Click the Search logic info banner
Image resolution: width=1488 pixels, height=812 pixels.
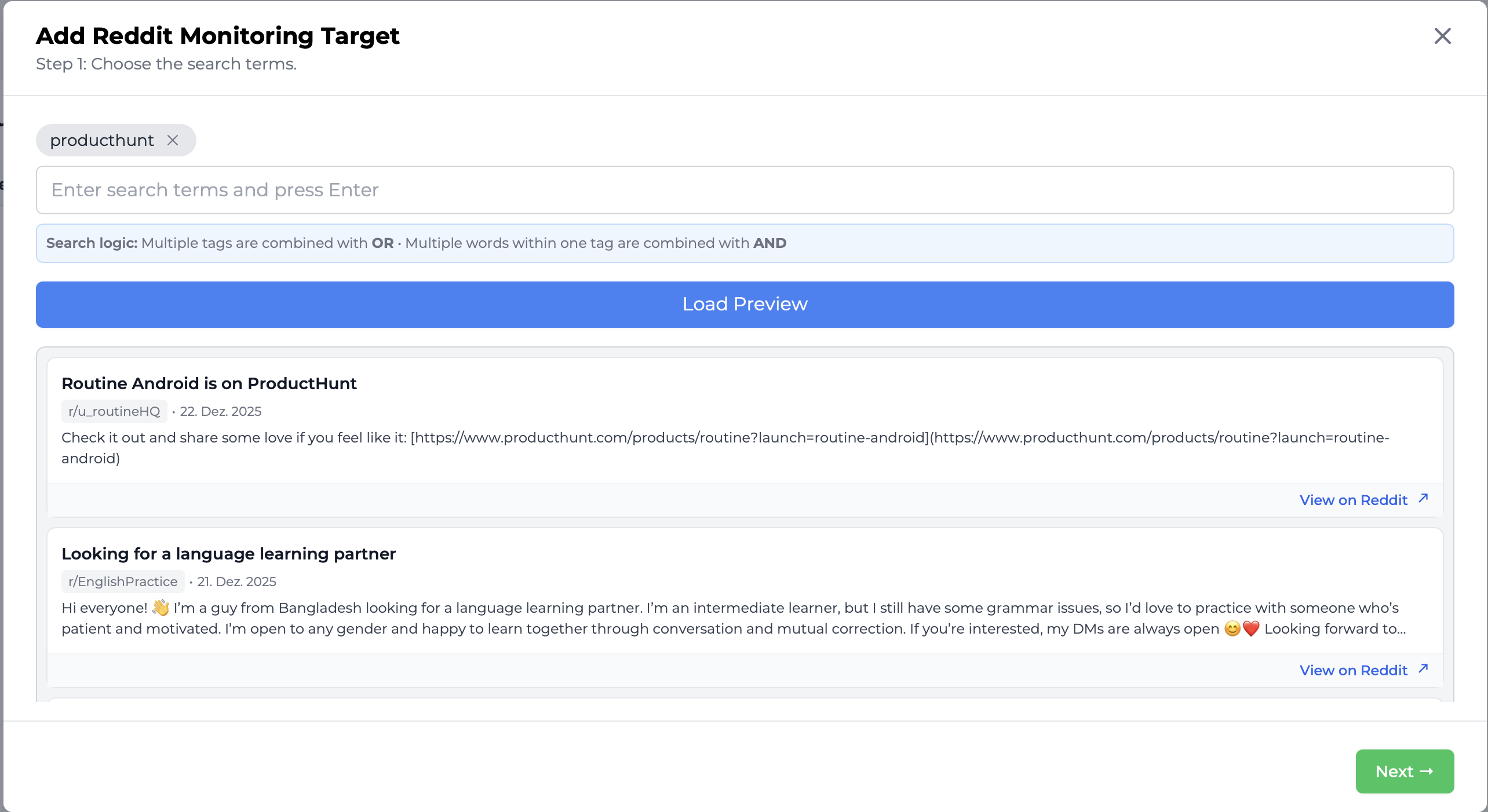744,243
